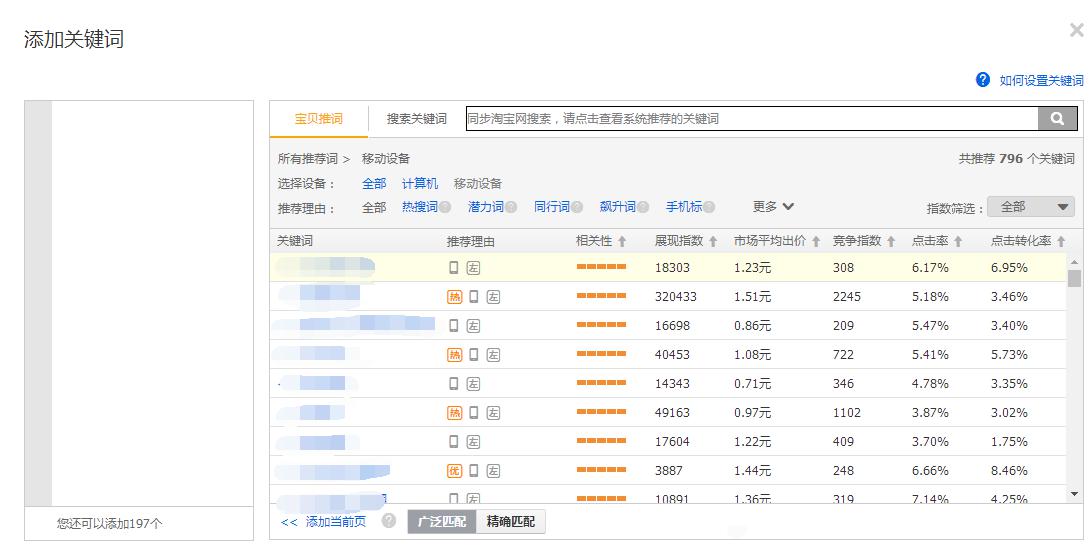The height and width of the screenshot is (551, 1092).
Task: Select 广泛匹配 match mode
Action: coord(442,522)
